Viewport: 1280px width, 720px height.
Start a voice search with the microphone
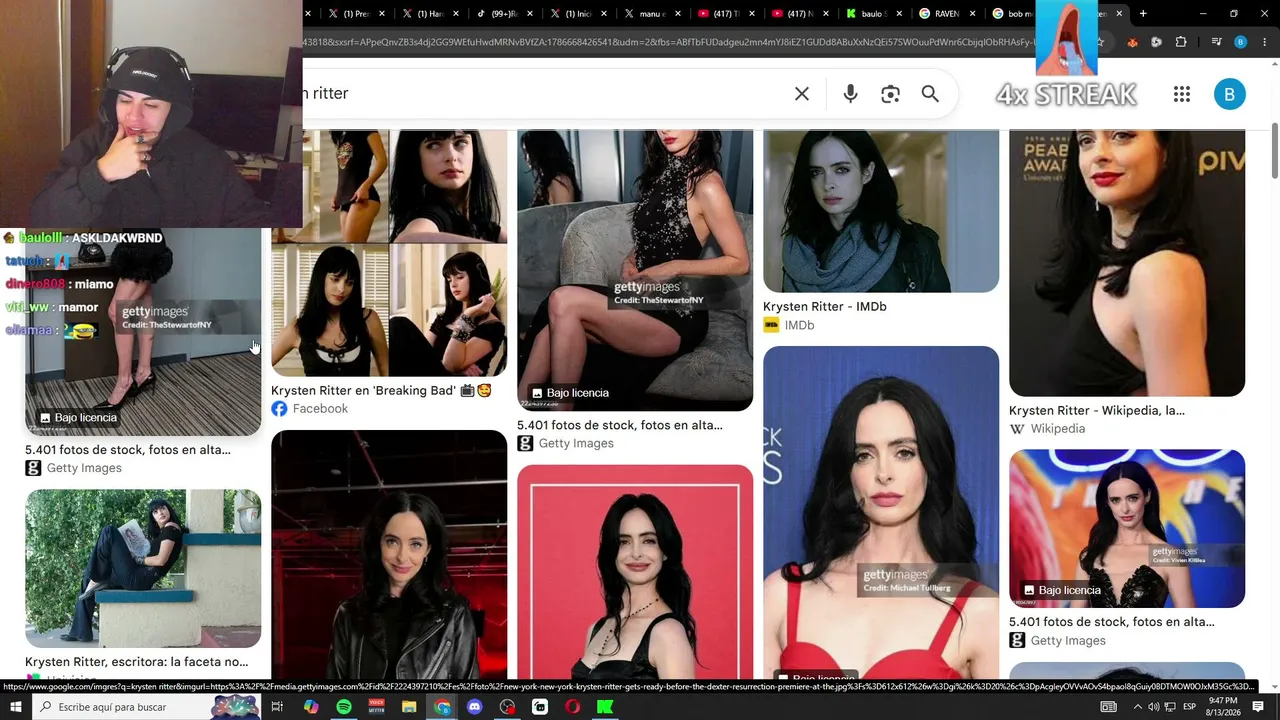pyautogui.click(x=850, y=94)
